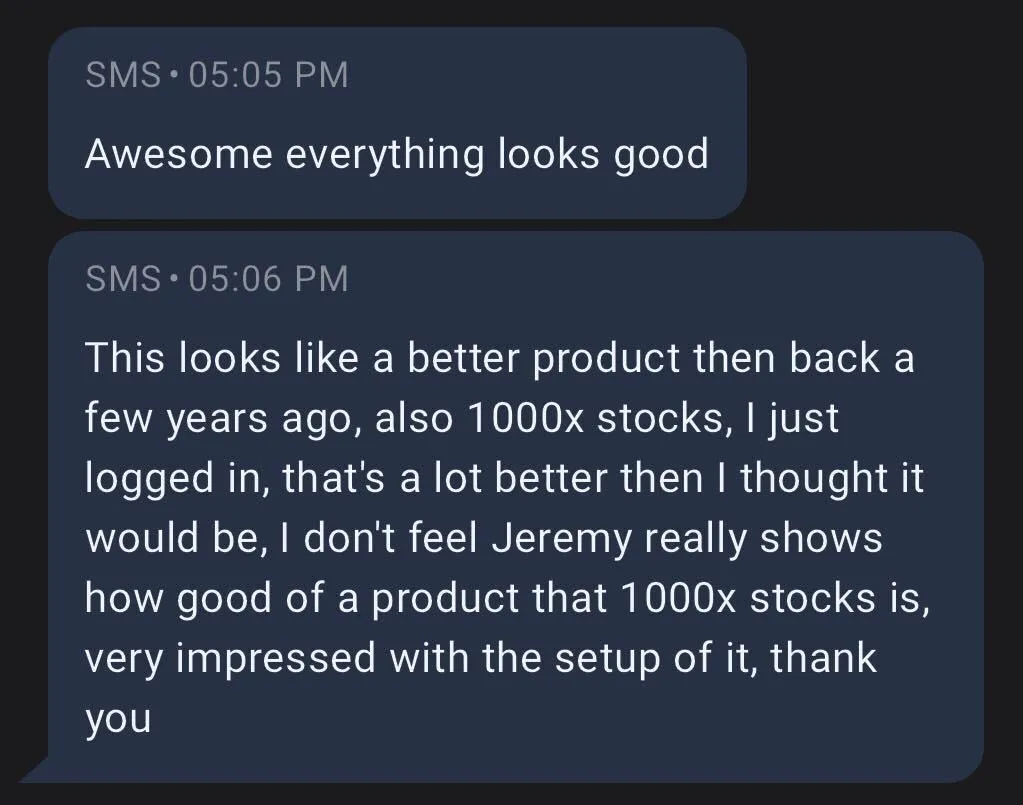
Task: Click the dot separator before 05:06 PM
Action: tap(174, 280)
